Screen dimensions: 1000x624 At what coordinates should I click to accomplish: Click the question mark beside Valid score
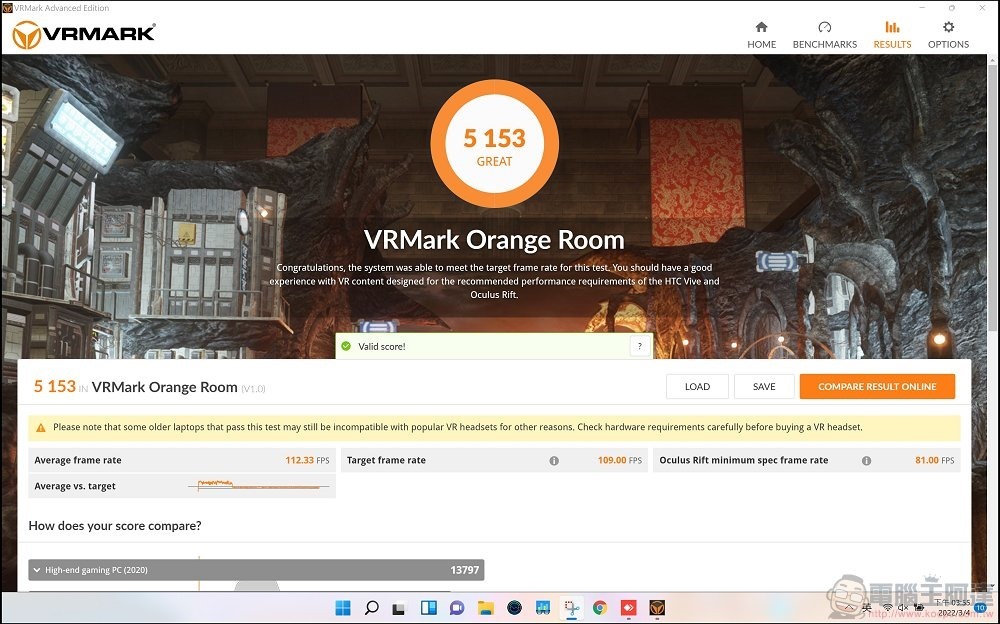click(x=640, y=346)
